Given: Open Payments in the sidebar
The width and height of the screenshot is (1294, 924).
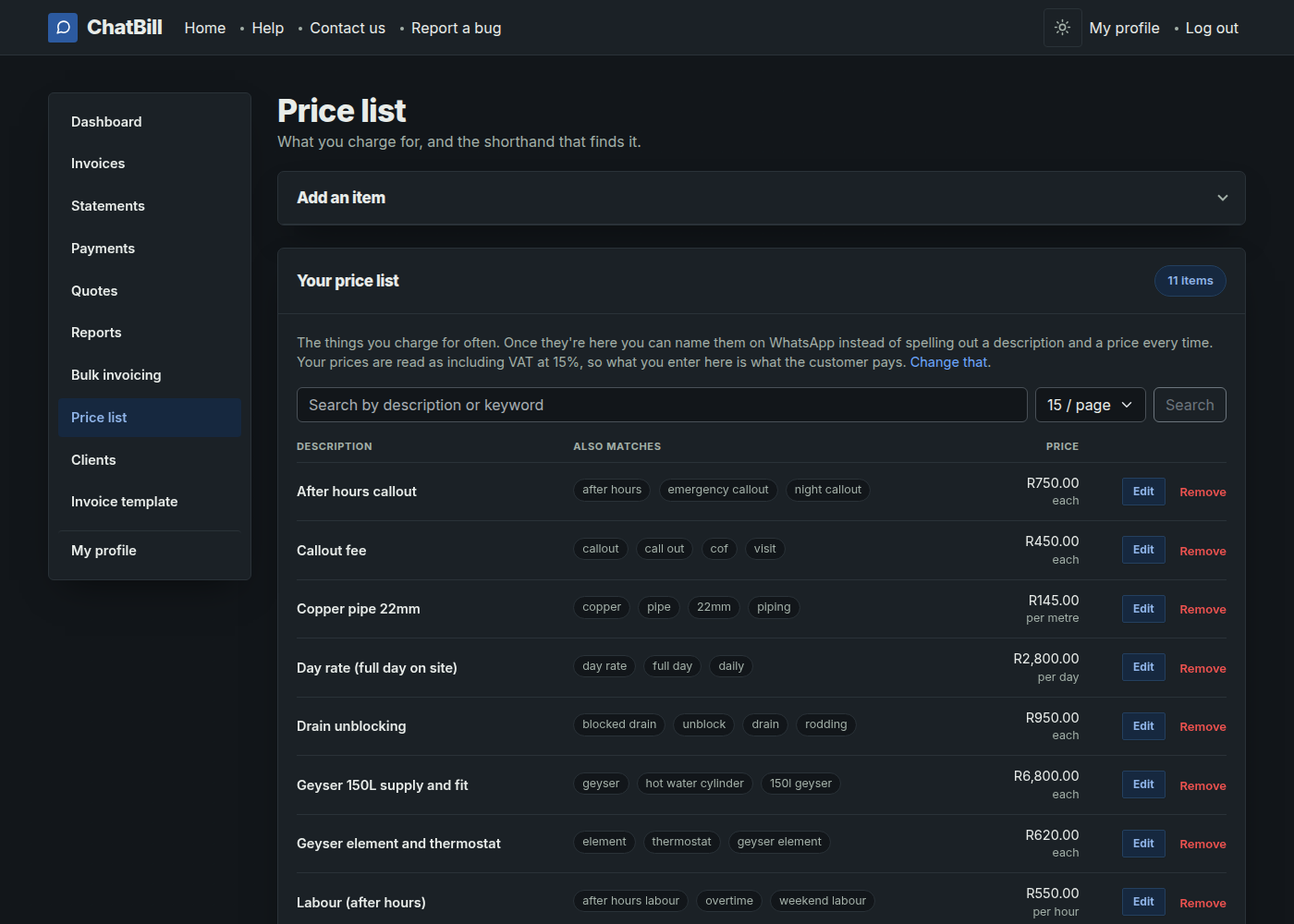Looking at the screenshot, I should click(x=150, y=249).
